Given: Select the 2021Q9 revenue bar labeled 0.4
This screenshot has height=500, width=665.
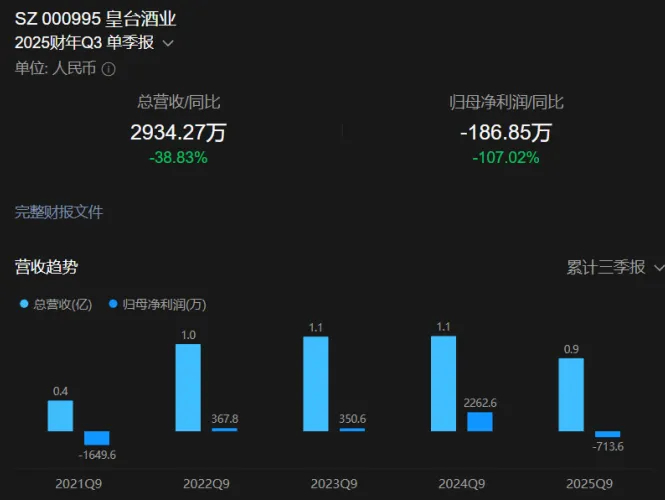Looking at the screenshot, I should 60,416.
